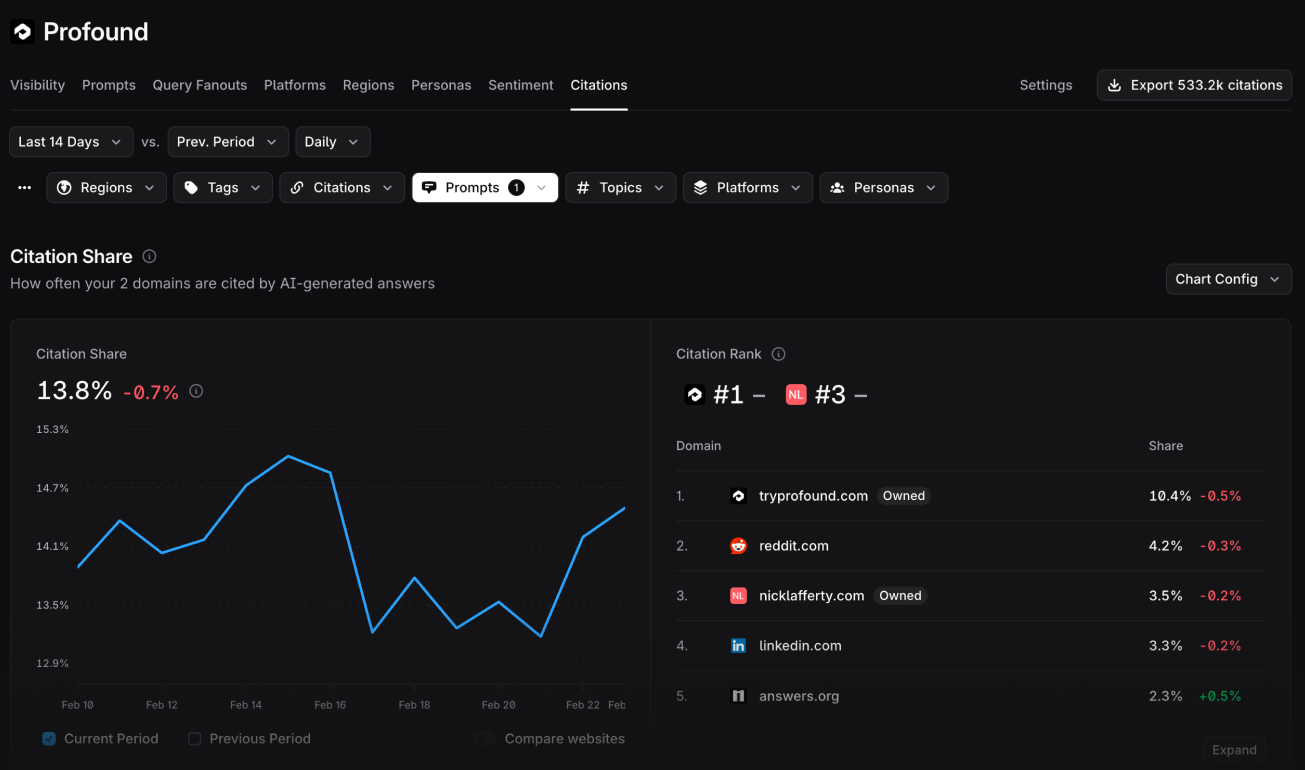Open the three-dots more filters menu
Screen dimensions: 1305x770
click(25, 188)
